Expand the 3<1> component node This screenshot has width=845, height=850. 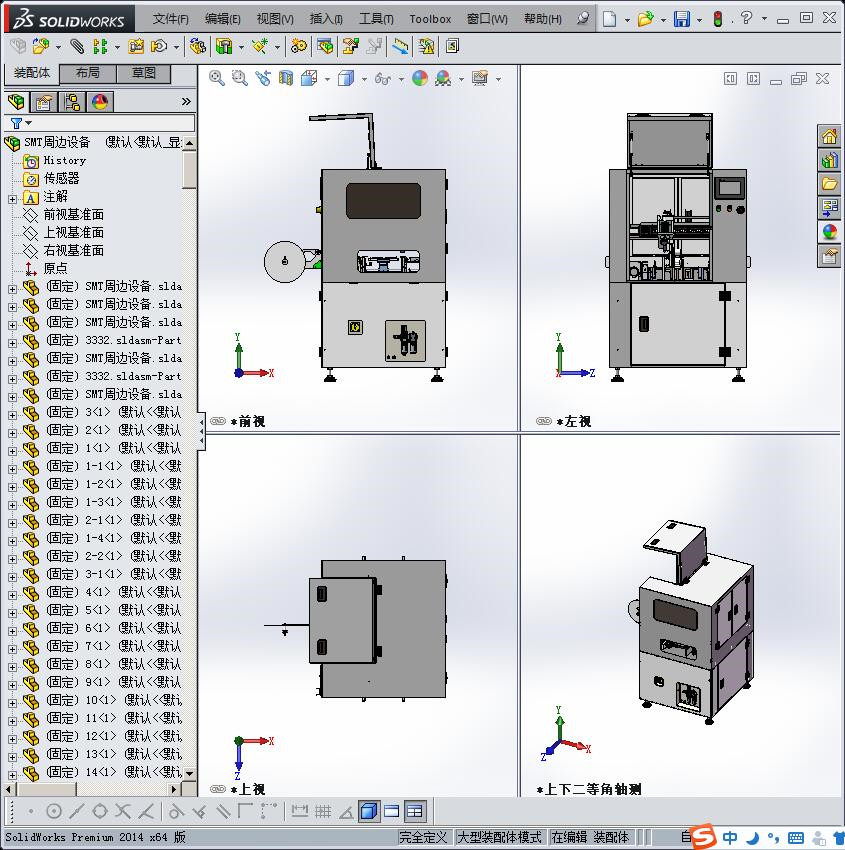12,413
